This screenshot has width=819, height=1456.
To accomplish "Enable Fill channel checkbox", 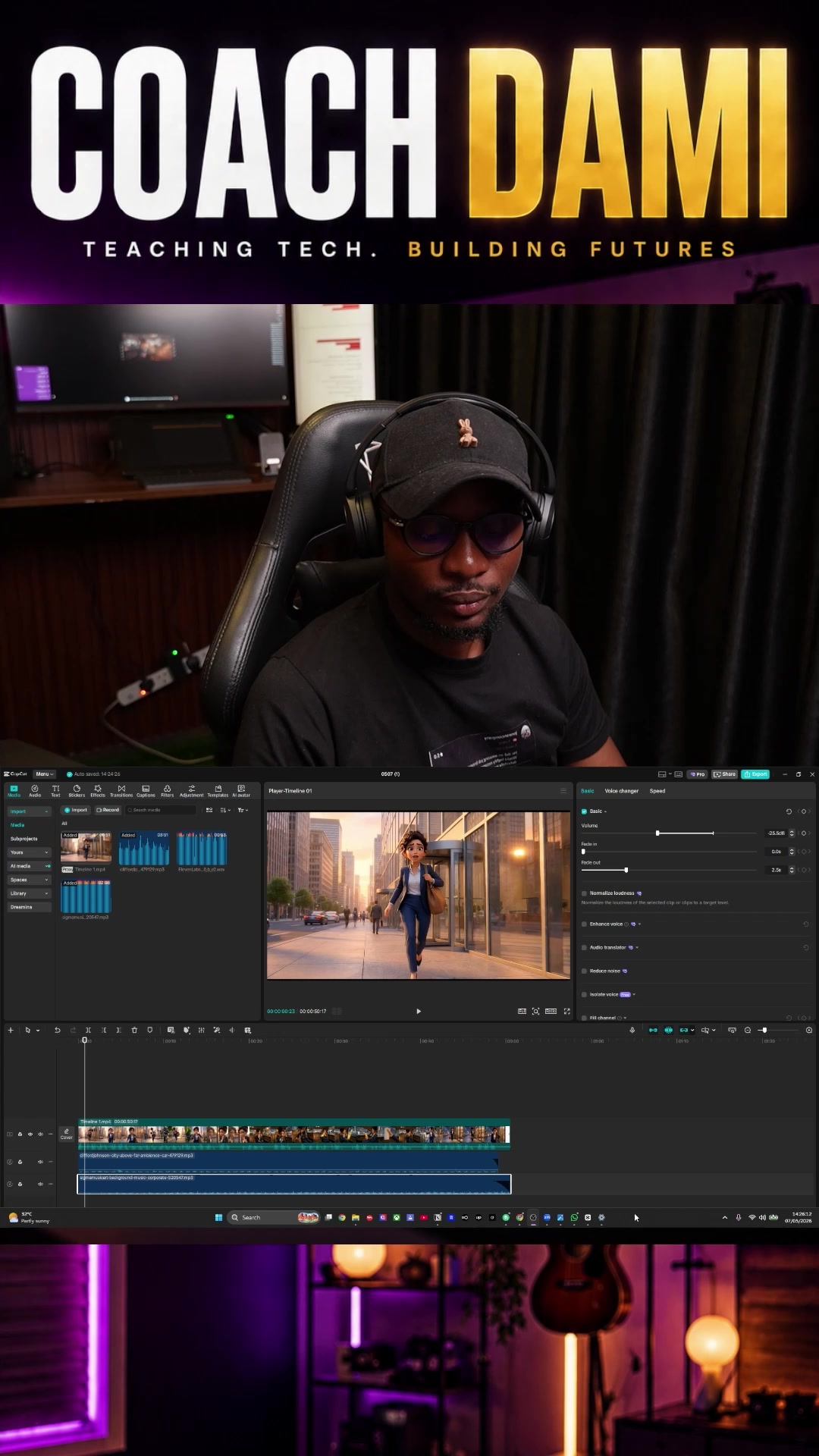I will pos(584,1018).
